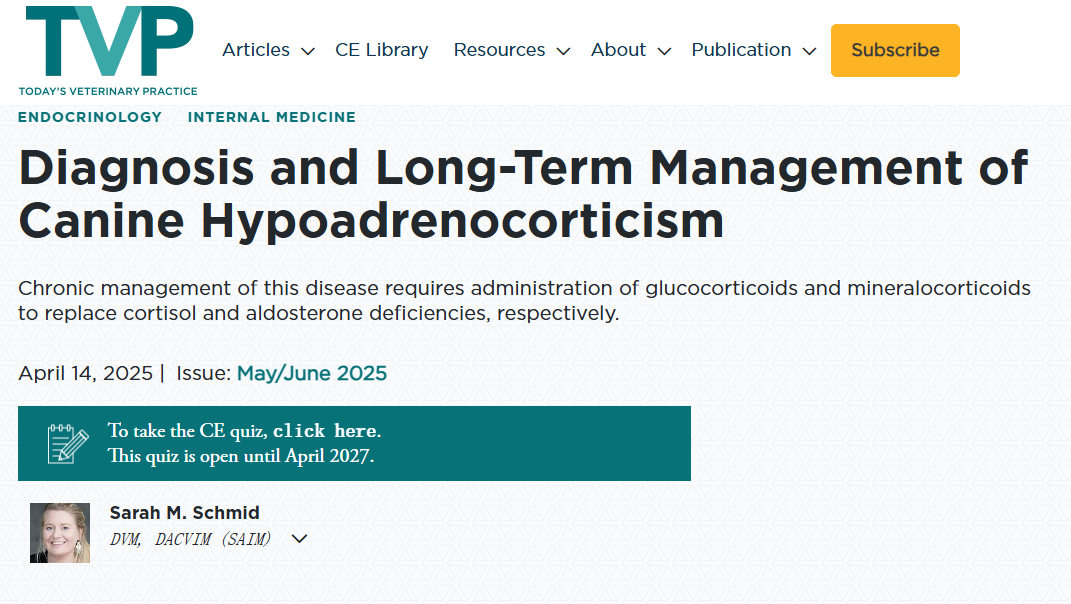This screenshot has height=604, width=1071.
Task: Click the teal CE quiz banner
Action: [x=520, y=443]
